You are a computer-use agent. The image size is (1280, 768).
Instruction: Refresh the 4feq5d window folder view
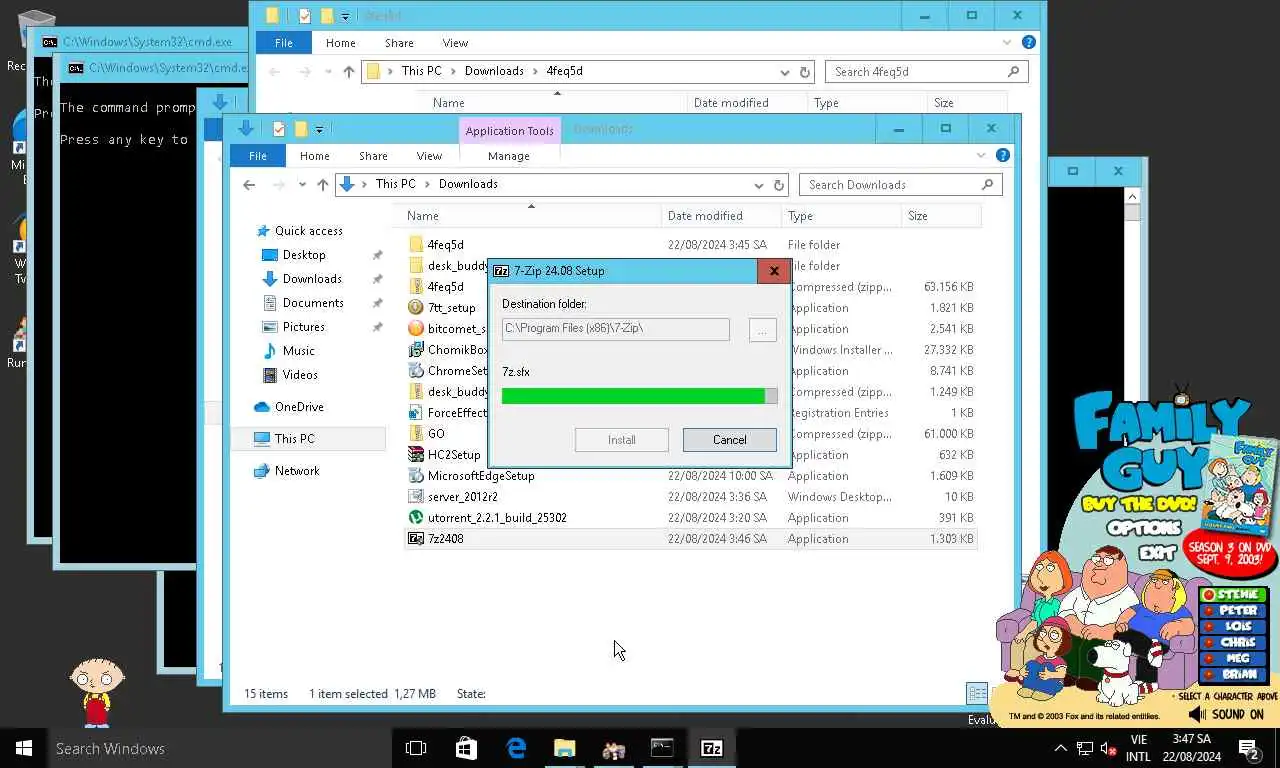pyautogui.click(x=805, y=72)
